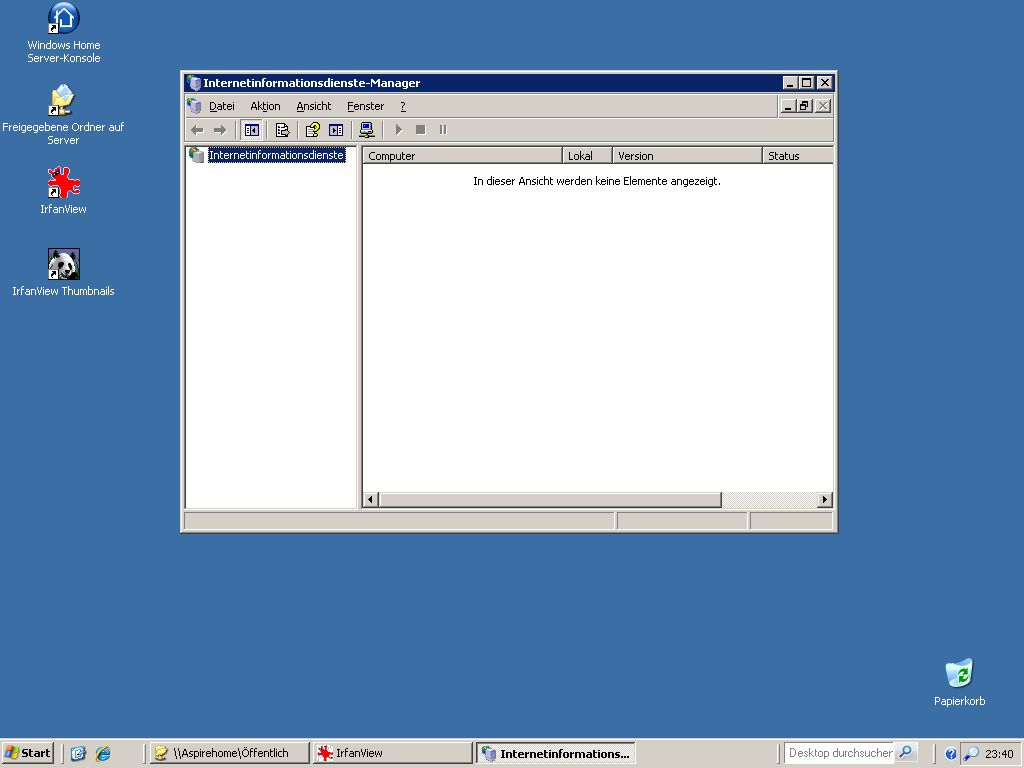Click the horizontal scrollbar right arrow
The image size is (1024, 768).
[824, 499]
